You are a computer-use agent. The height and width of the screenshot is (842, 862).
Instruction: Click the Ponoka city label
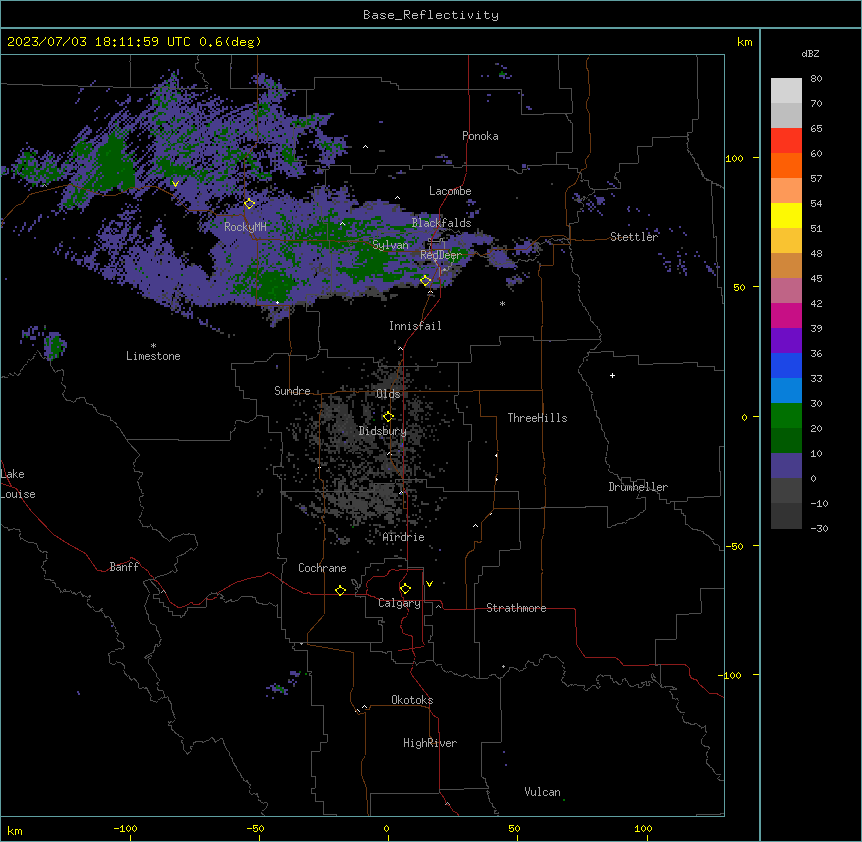click(x=480, y=136)
